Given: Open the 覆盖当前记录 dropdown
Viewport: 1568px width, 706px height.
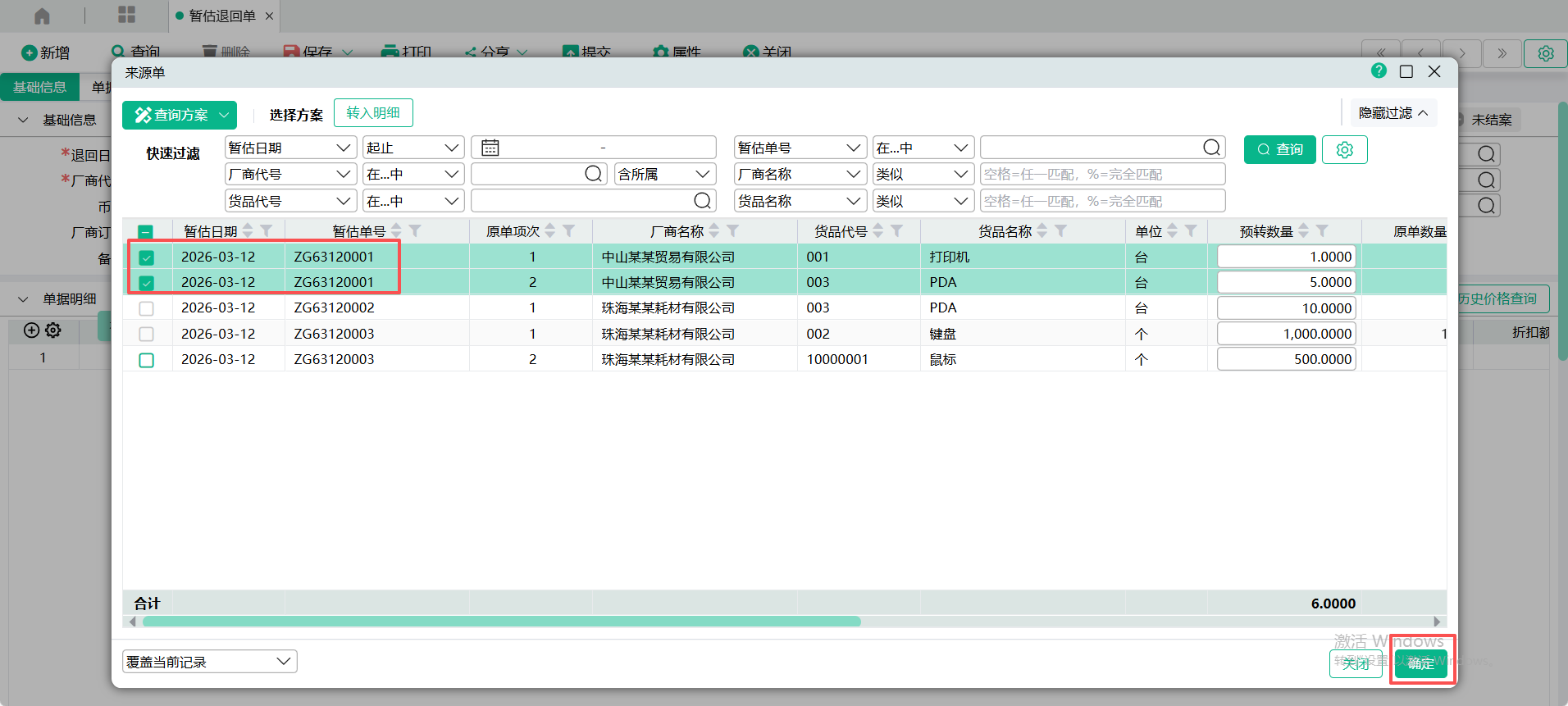Looking at the screenshot, I should [x=210, y=662].
